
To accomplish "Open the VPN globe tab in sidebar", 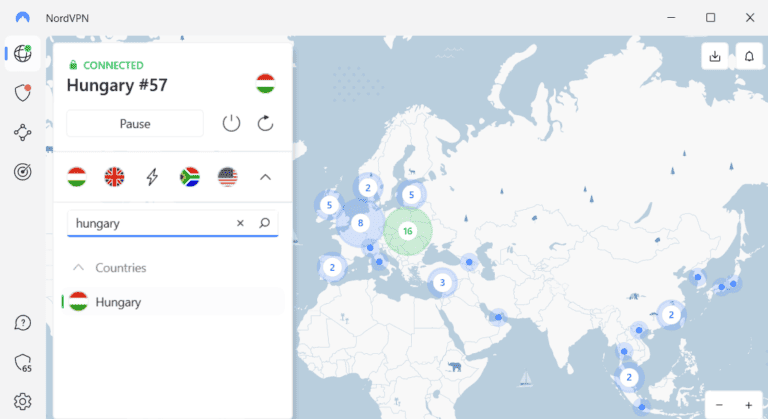I will 22,54.
